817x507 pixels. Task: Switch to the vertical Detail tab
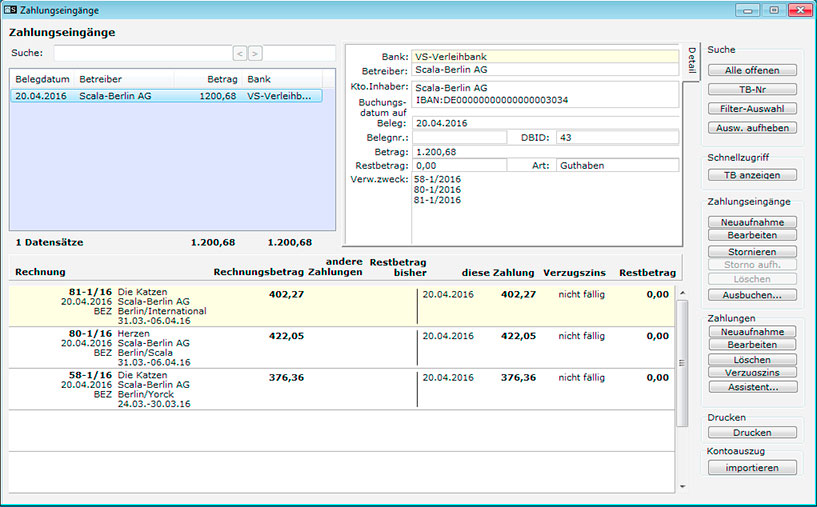692,63
